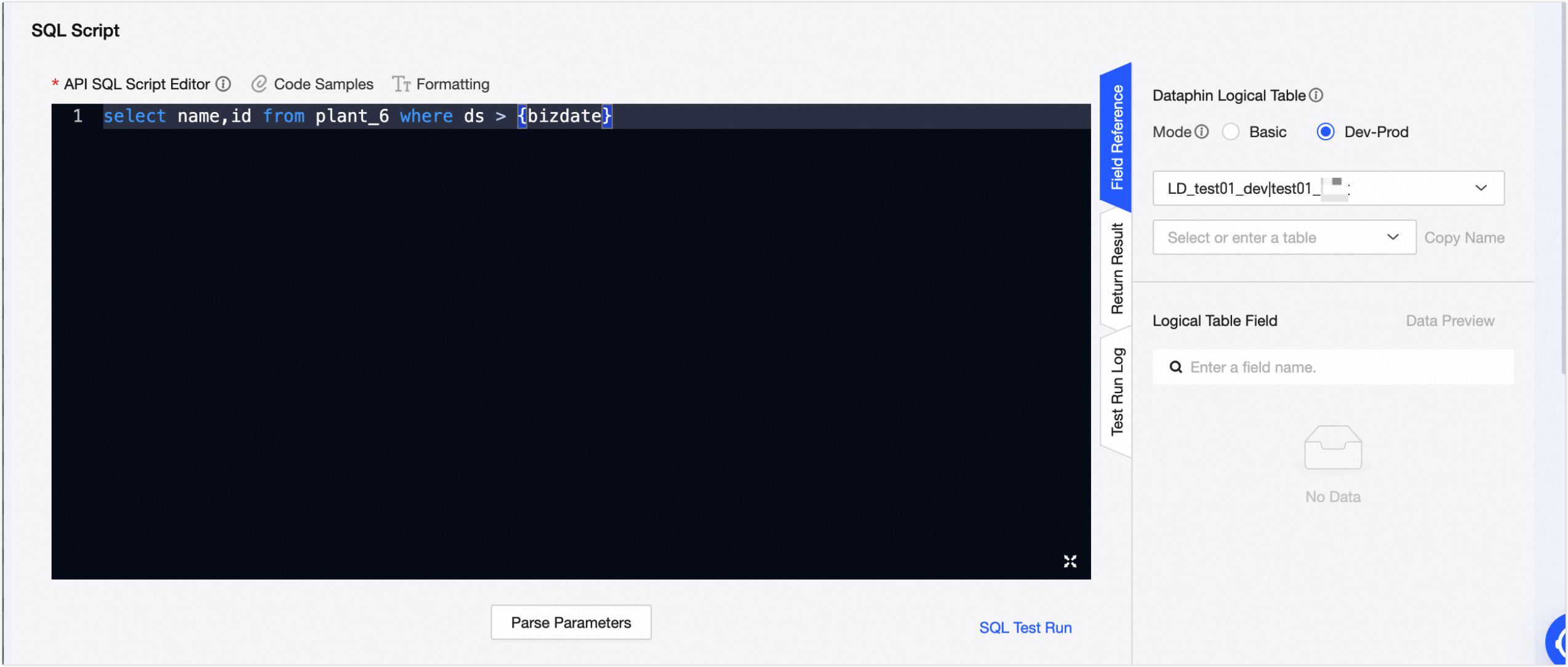The width and height of the screenshot is (1568, 667).
Task: Click the Formatting text icon
Action: tap(401, 84)
